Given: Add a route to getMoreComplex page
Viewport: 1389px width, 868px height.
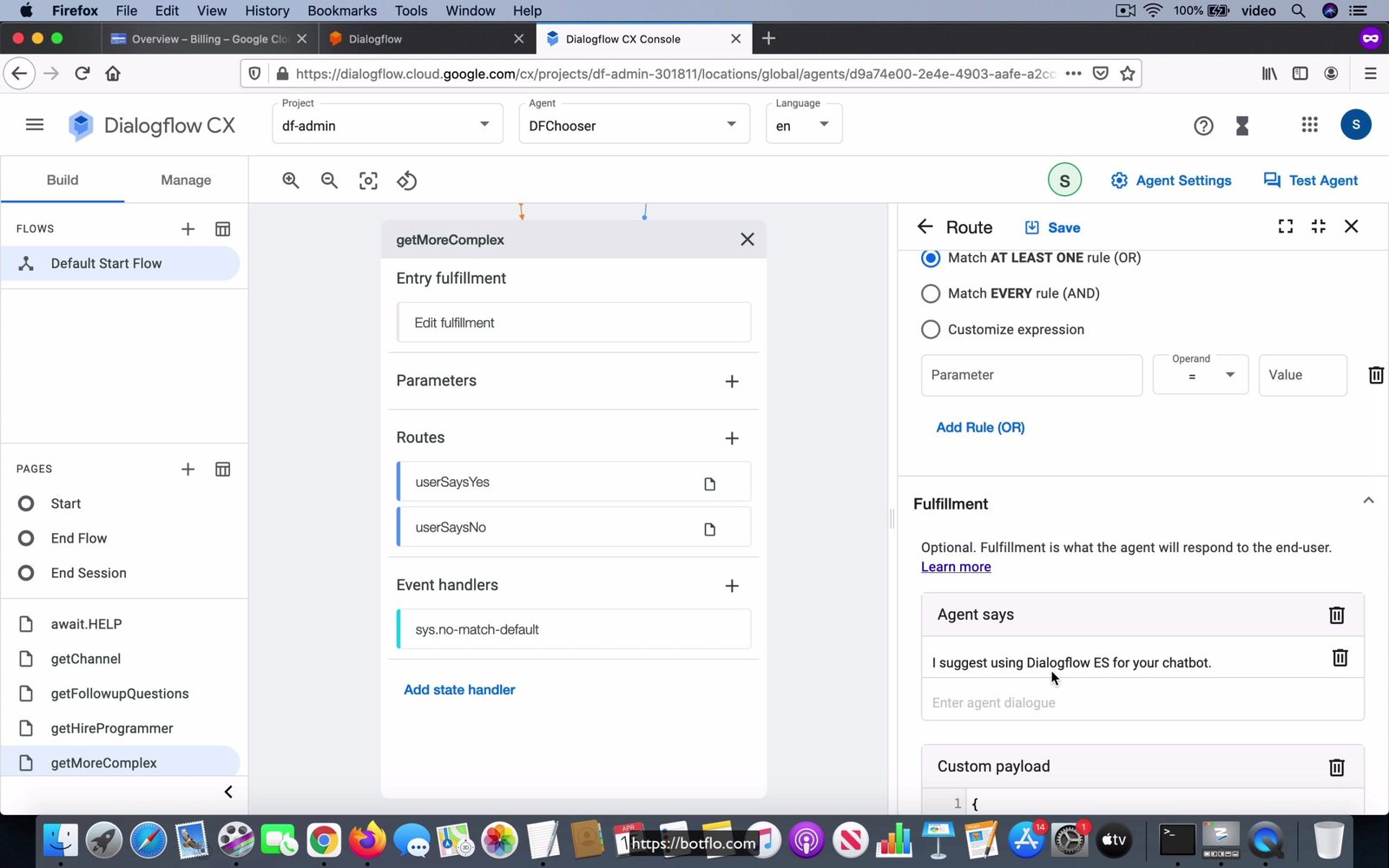Looking at the screenshot, I should (x=732, y=438).
